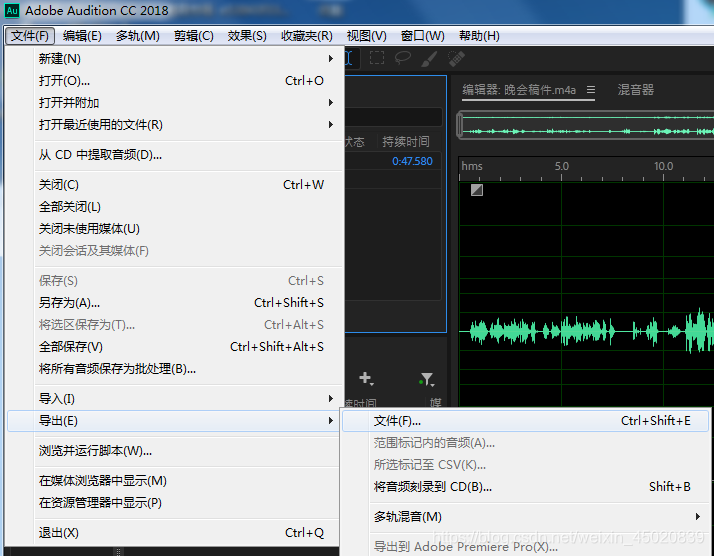The image size is (714, 556).
Task: Select the Lasso Selection tool
Action: click(x=403, y=58)
